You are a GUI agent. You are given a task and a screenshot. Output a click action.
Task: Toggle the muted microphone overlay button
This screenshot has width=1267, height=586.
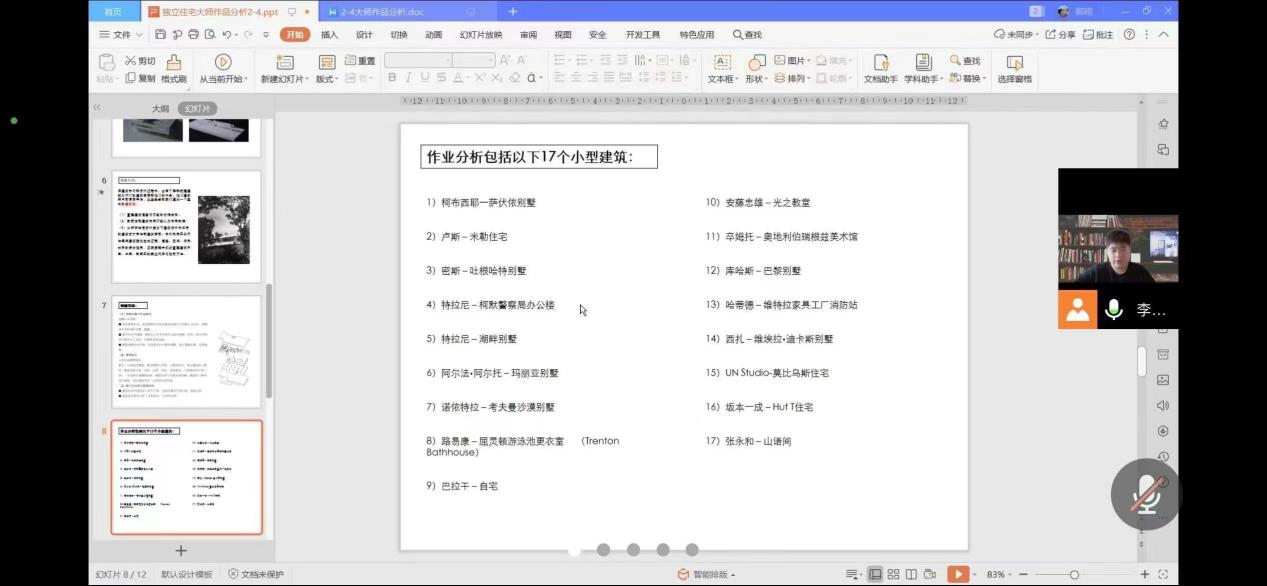pos(1145,494)
